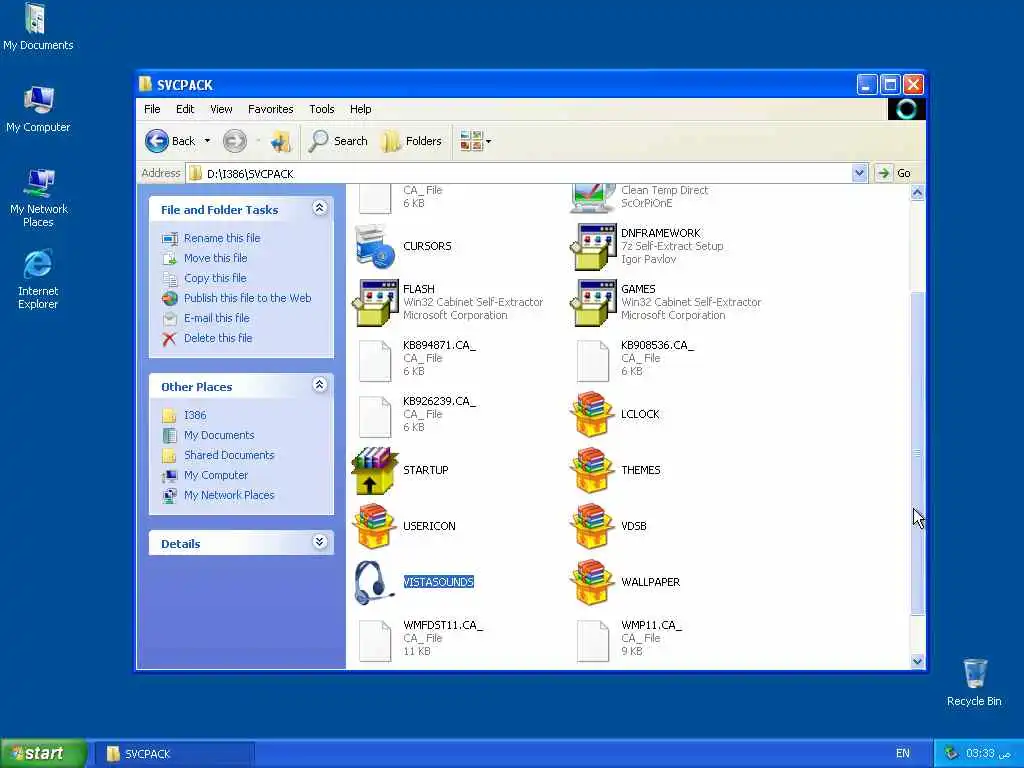Select the WALLPAPER archive icon
The width and height of the screenshot is (1024, 768).
(592, 583)
